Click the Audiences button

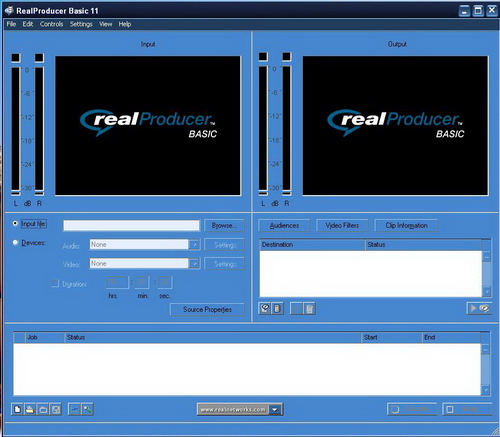point(284,225)
